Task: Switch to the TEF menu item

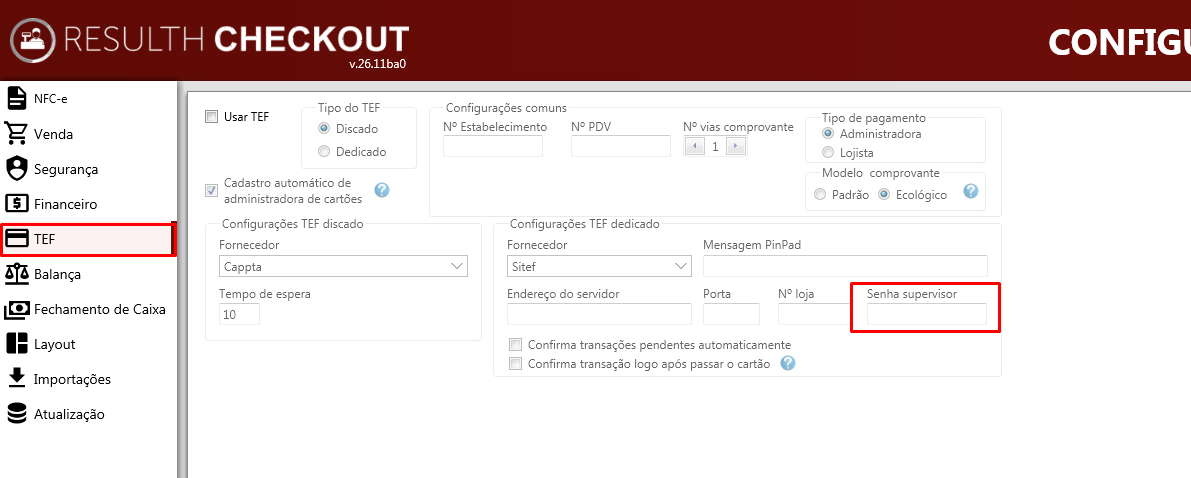Action: pos(88,239)
